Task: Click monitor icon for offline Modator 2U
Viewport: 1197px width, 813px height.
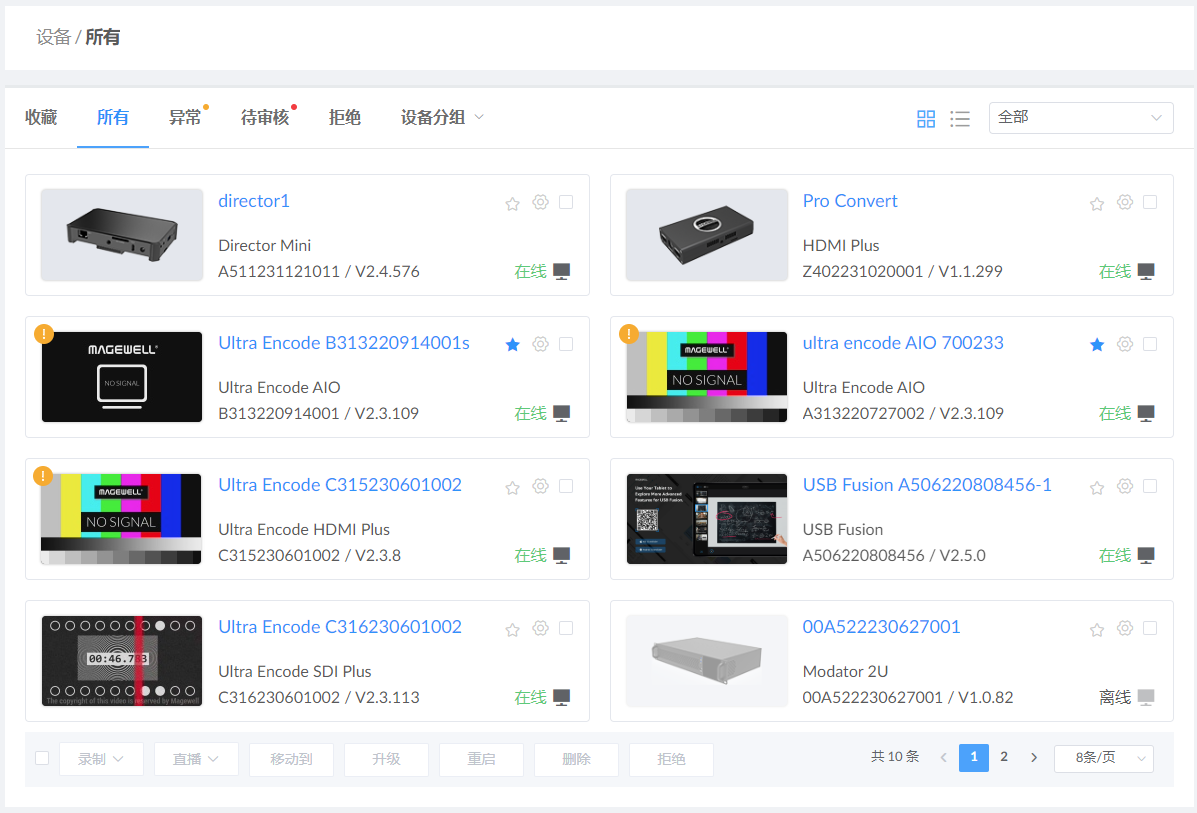Action: click(x=1146, y=697)
